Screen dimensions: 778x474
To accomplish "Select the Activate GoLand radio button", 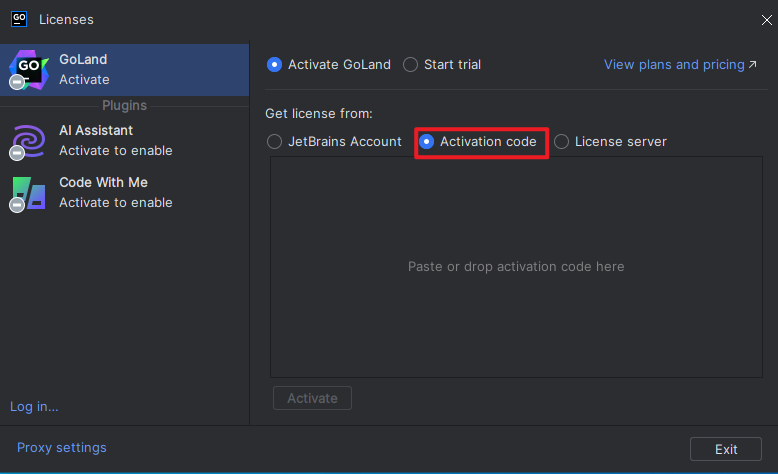I will (x=274, y=65).
